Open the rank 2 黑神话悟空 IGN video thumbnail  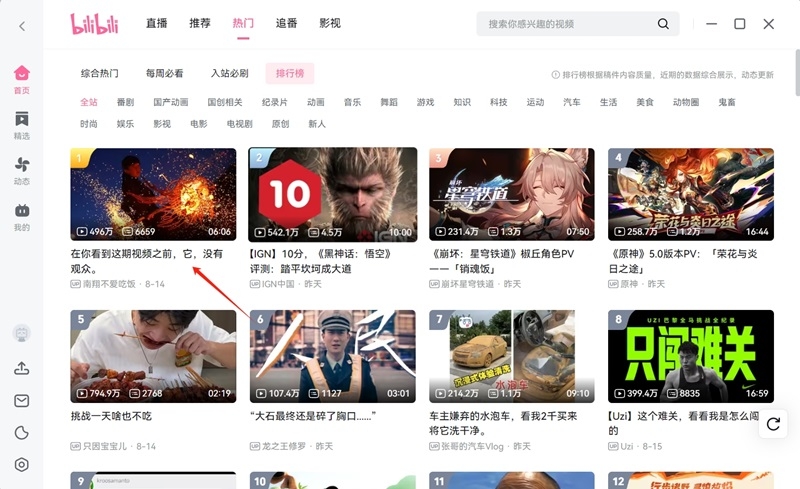click(333, 194)
